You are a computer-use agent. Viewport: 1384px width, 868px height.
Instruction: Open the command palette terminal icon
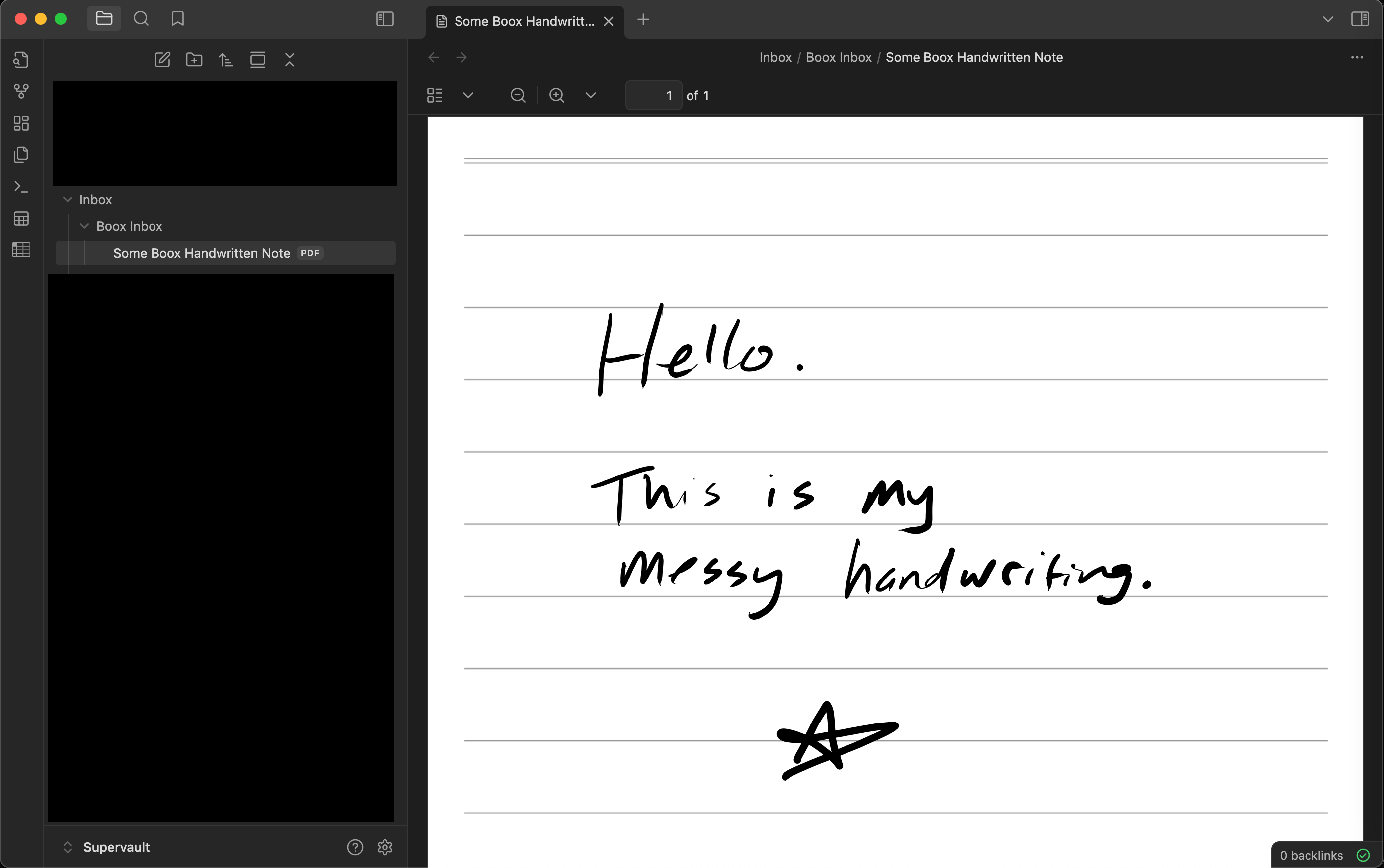pos(21,187)
